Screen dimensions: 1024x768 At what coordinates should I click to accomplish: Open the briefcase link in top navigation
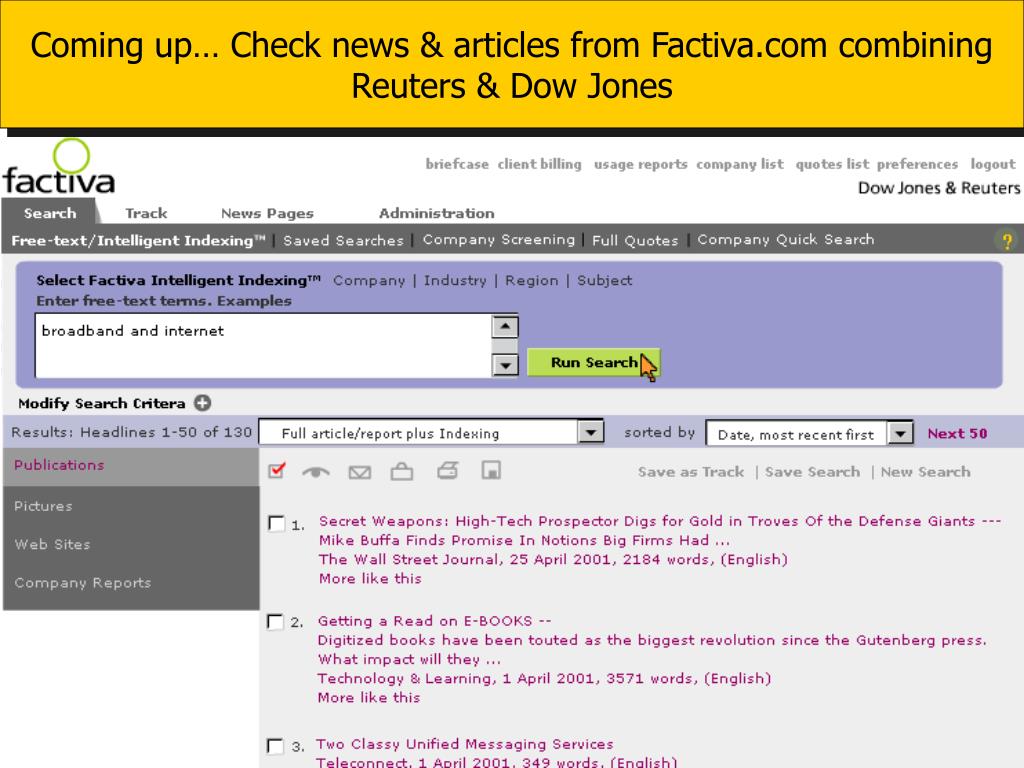(457, 164)
